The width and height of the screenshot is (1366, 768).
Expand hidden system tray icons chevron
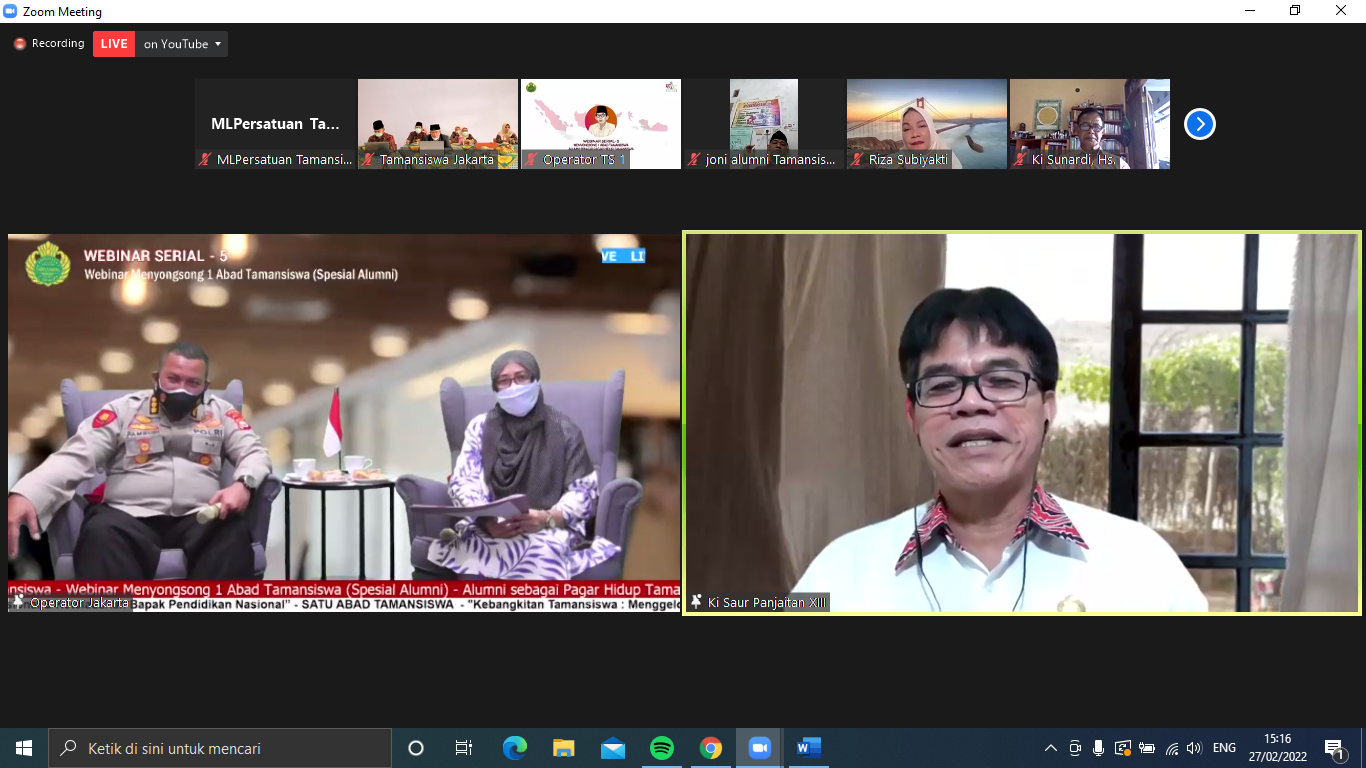(x=1050, y=748)
